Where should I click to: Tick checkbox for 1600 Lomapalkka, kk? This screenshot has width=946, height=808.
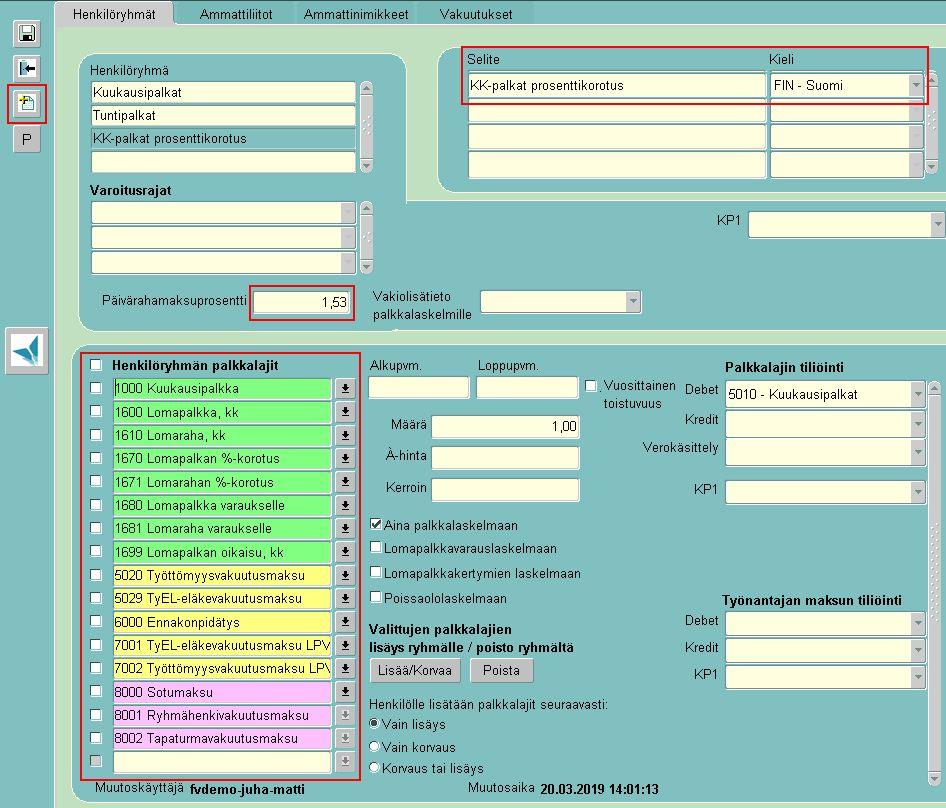pyautogui.click(x=96, y=411)
